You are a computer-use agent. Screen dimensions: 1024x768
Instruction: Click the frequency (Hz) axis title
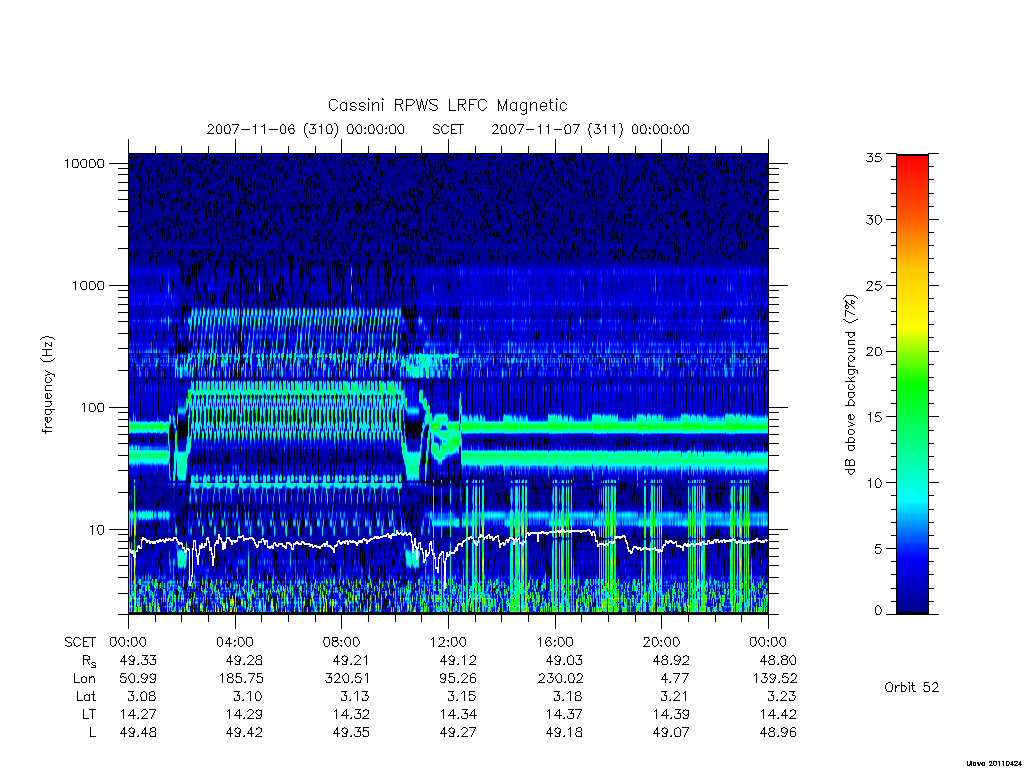coord(47,385)
